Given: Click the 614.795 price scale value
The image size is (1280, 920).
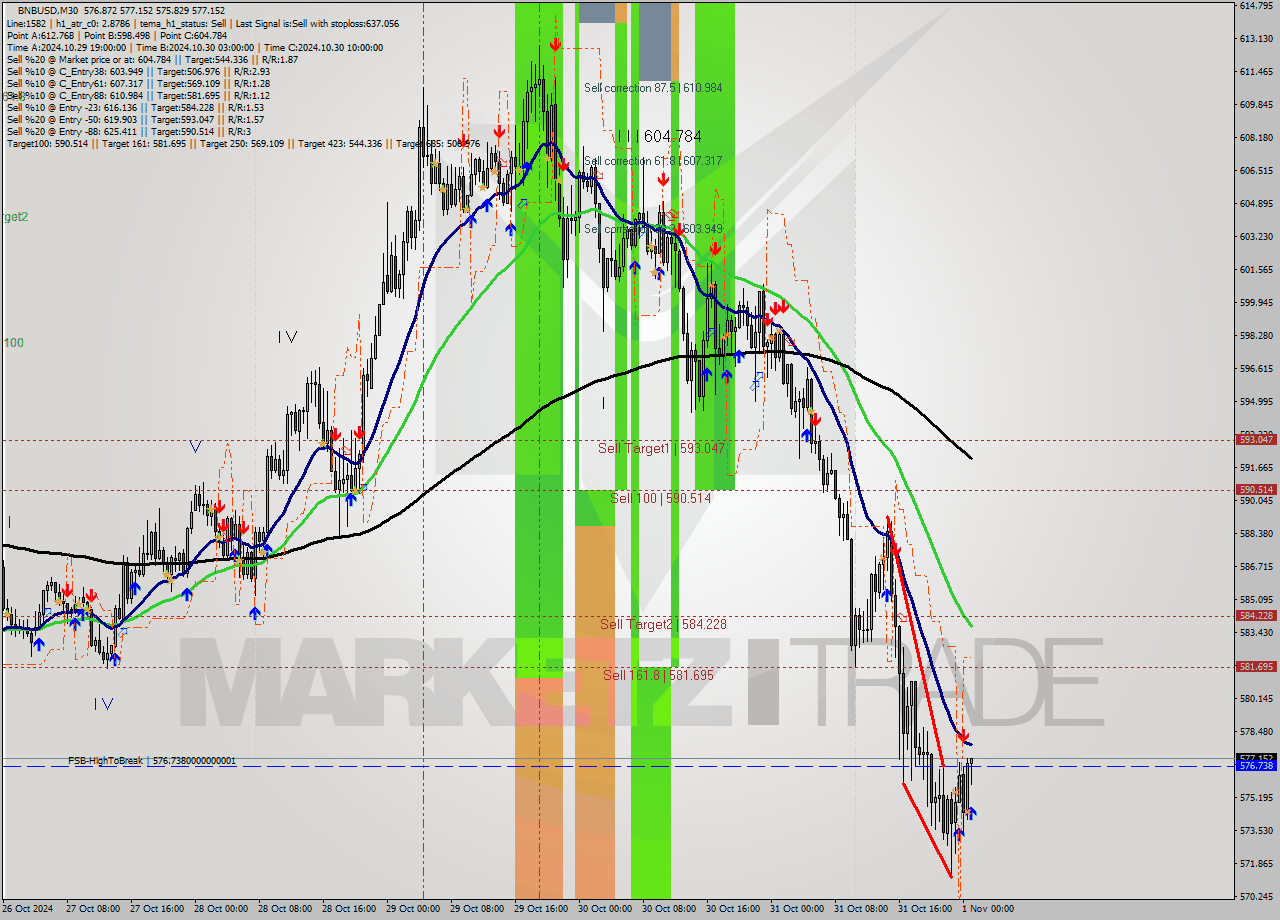Looking at the screenshot, I should click(1255, 6).
